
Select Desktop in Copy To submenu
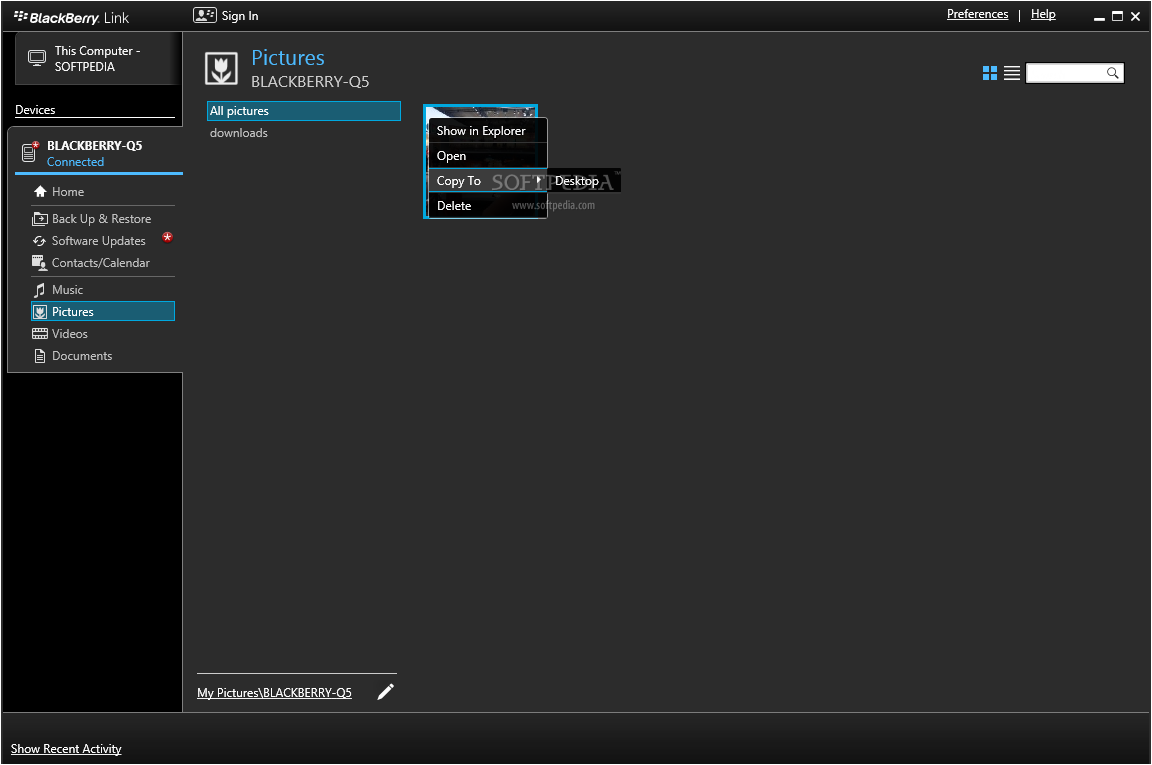tap(584, 181)
